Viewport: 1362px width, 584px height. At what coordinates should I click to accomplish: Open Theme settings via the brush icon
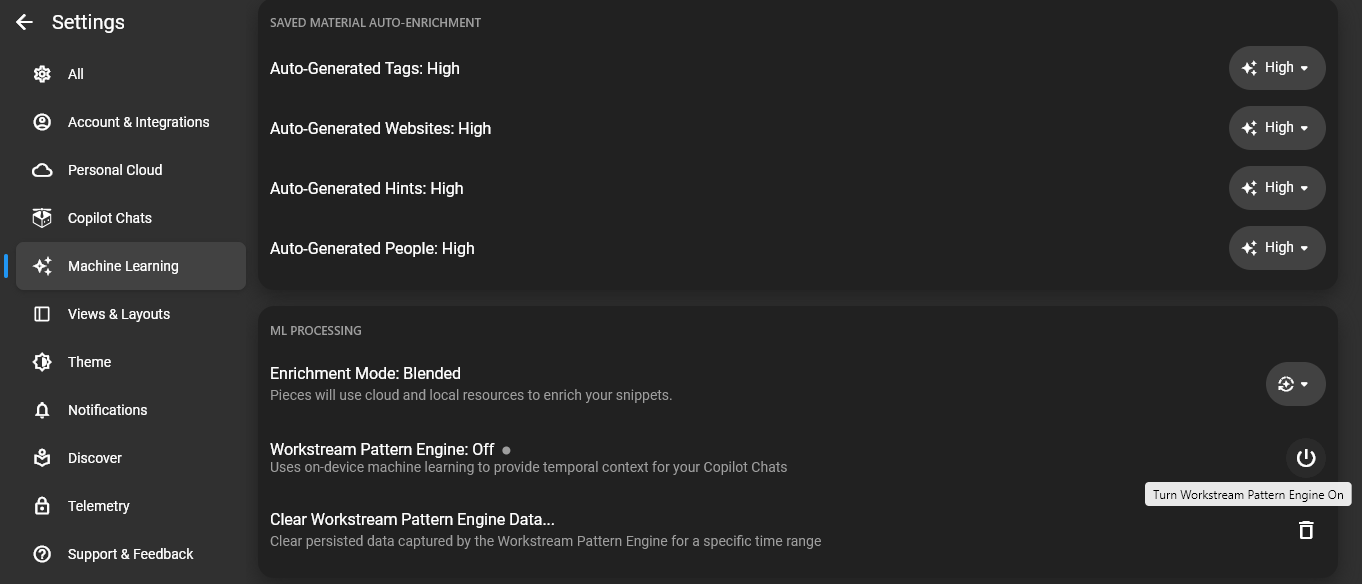[41, 361]
